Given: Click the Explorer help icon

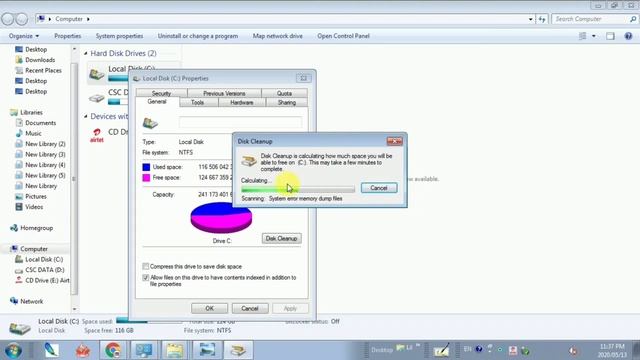Looking at the screenshot, I should point(628,36).
